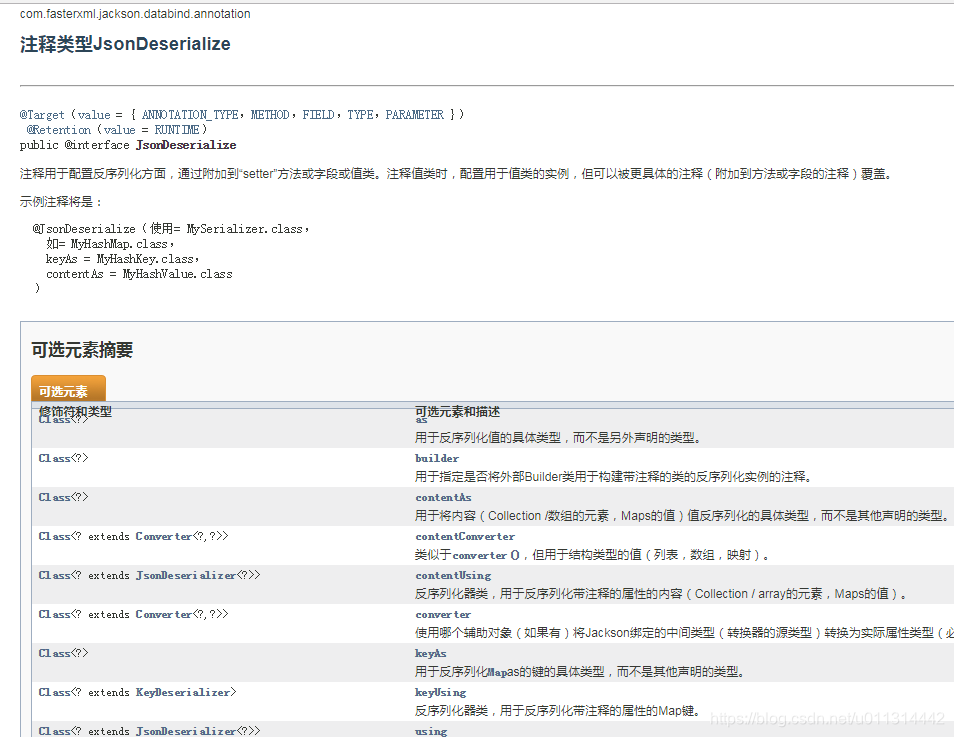Open the using element link
Screen dimensions: 954x737
[x=431, y=731]
